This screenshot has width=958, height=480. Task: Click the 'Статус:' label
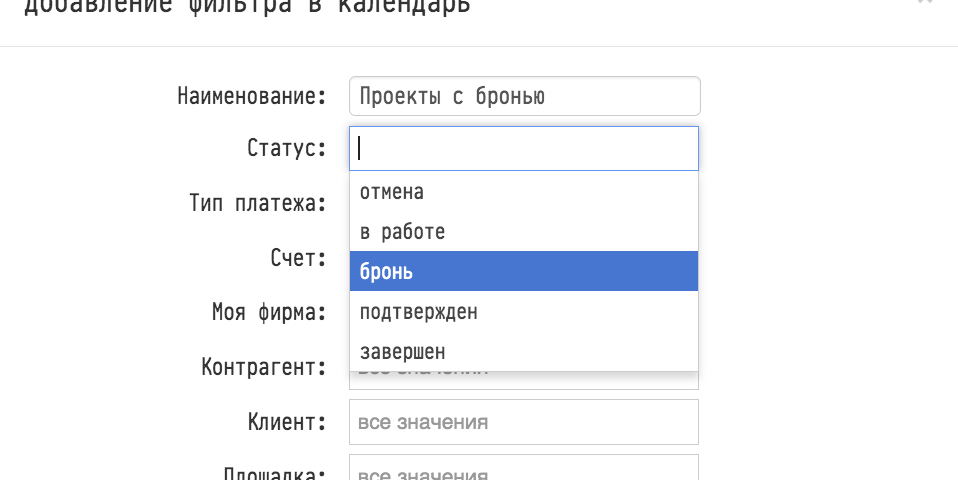coord(287,148)
